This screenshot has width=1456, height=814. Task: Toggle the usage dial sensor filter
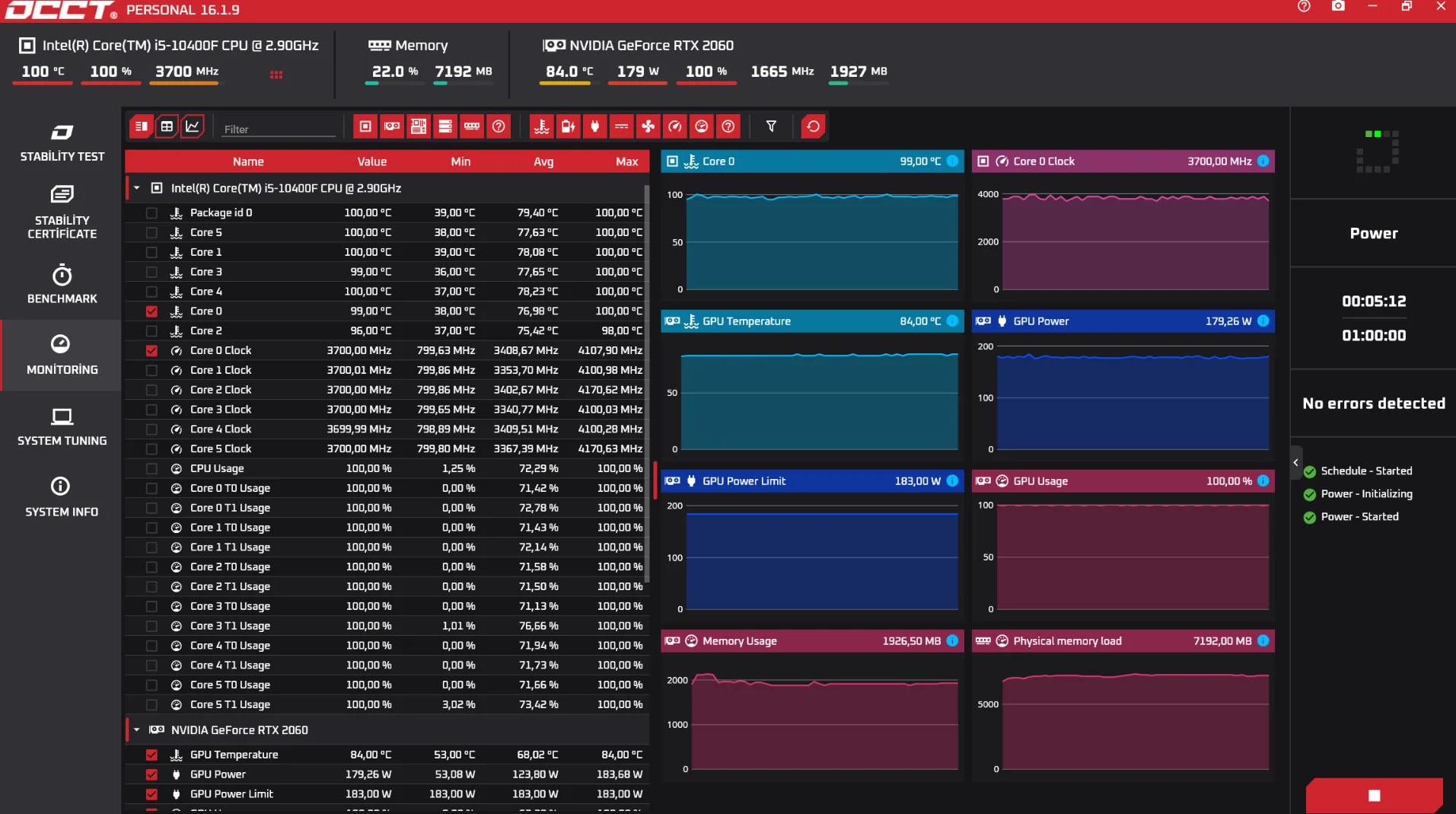702,126
